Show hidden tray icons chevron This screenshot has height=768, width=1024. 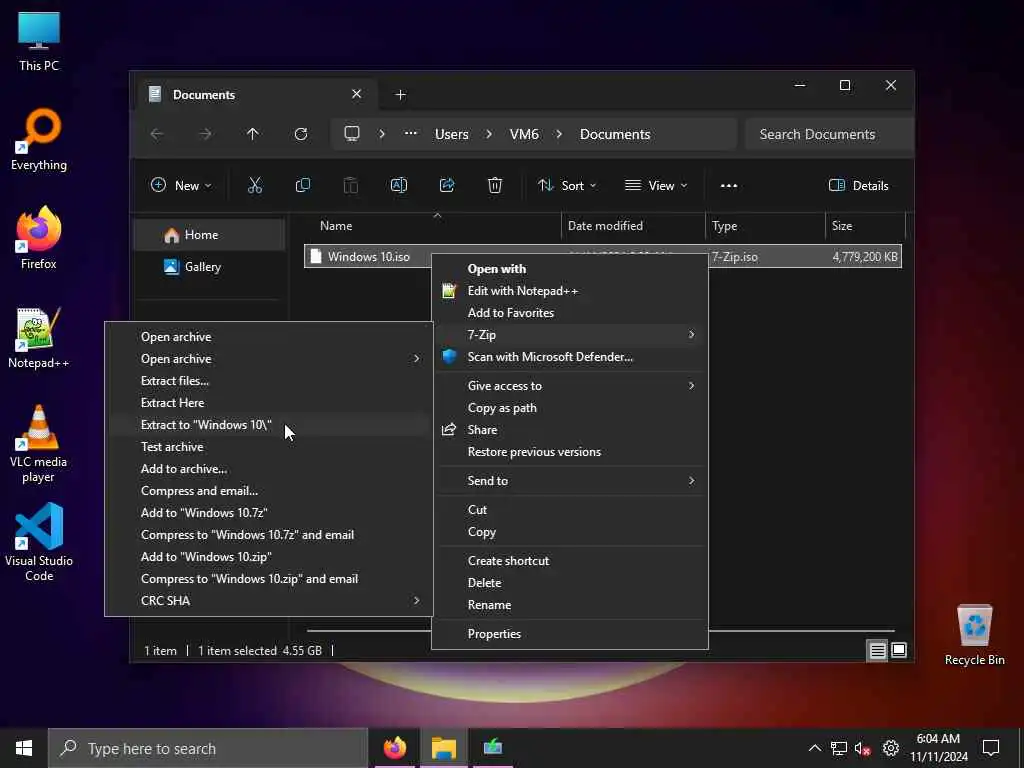pos(814,748)
